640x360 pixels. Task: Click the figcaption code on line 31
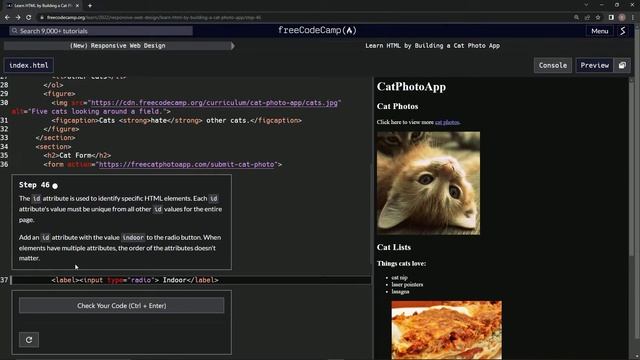click(176, 120)
